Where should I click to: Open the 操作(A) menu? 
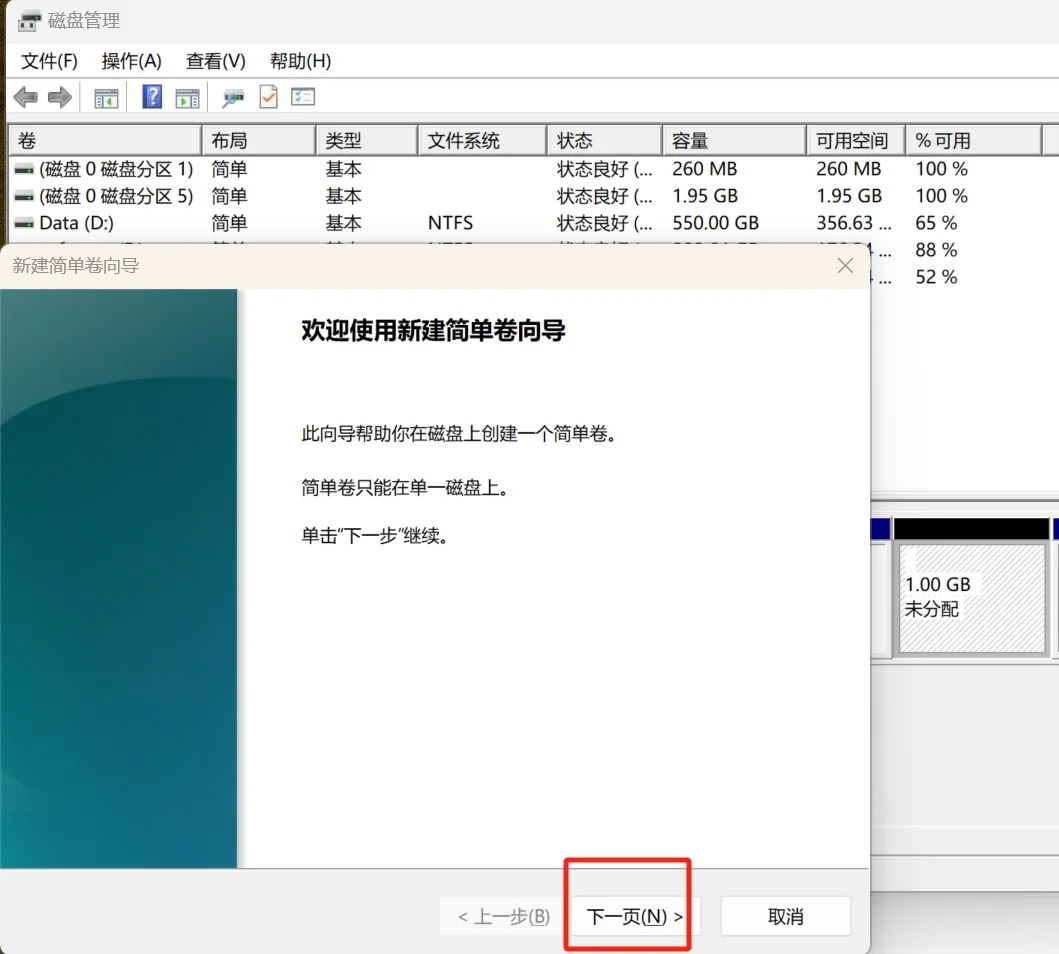[132, 61]
